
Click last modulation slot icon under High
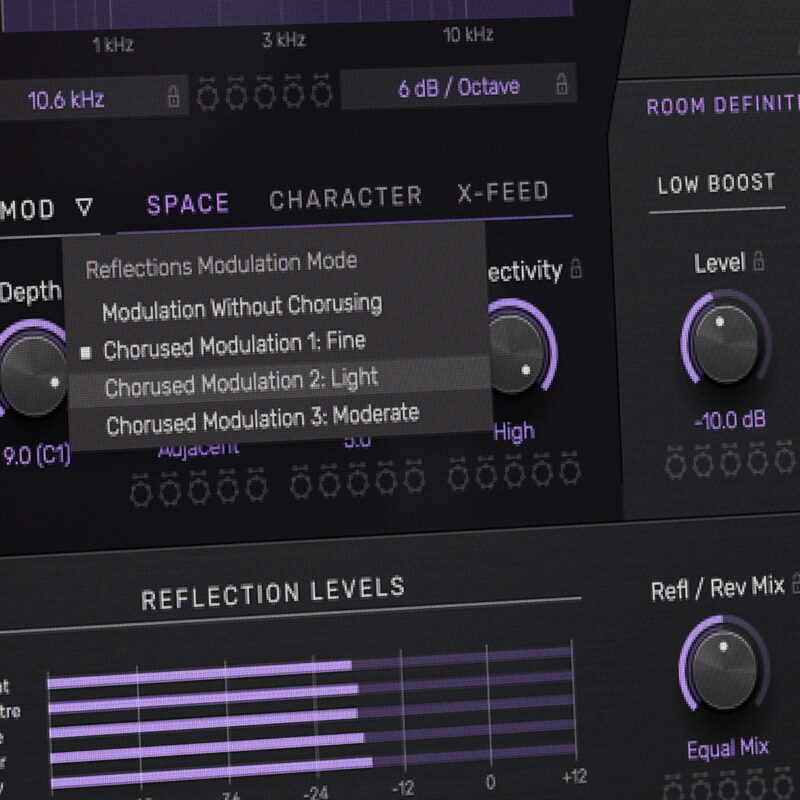tap(570, 467)
